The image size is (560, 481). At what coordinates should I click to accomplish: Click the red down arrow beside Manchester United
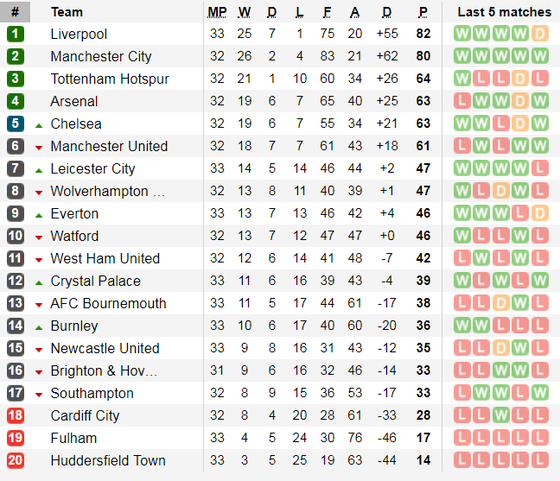pyautogui.click(x=39, y=148)
